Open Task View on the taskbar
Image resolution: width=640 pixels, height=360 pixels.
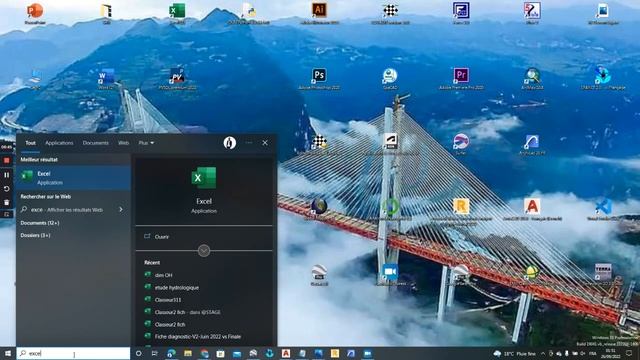pyautogui.click(x=155, y=353)
